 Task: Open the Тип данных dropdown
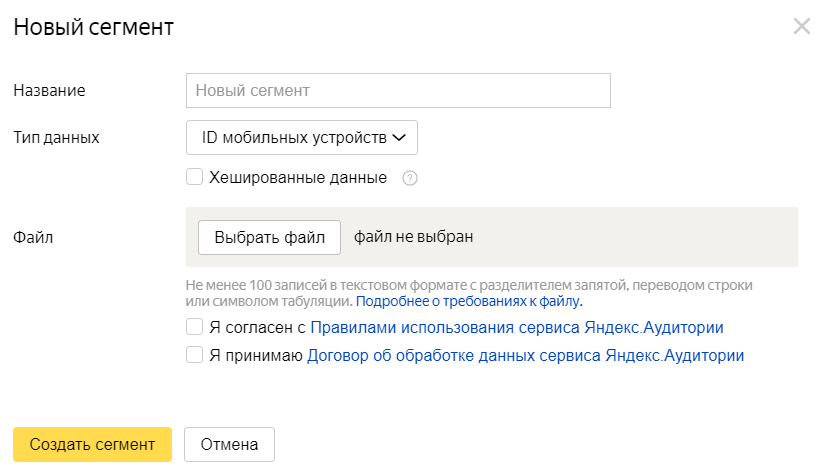point(302,138)
